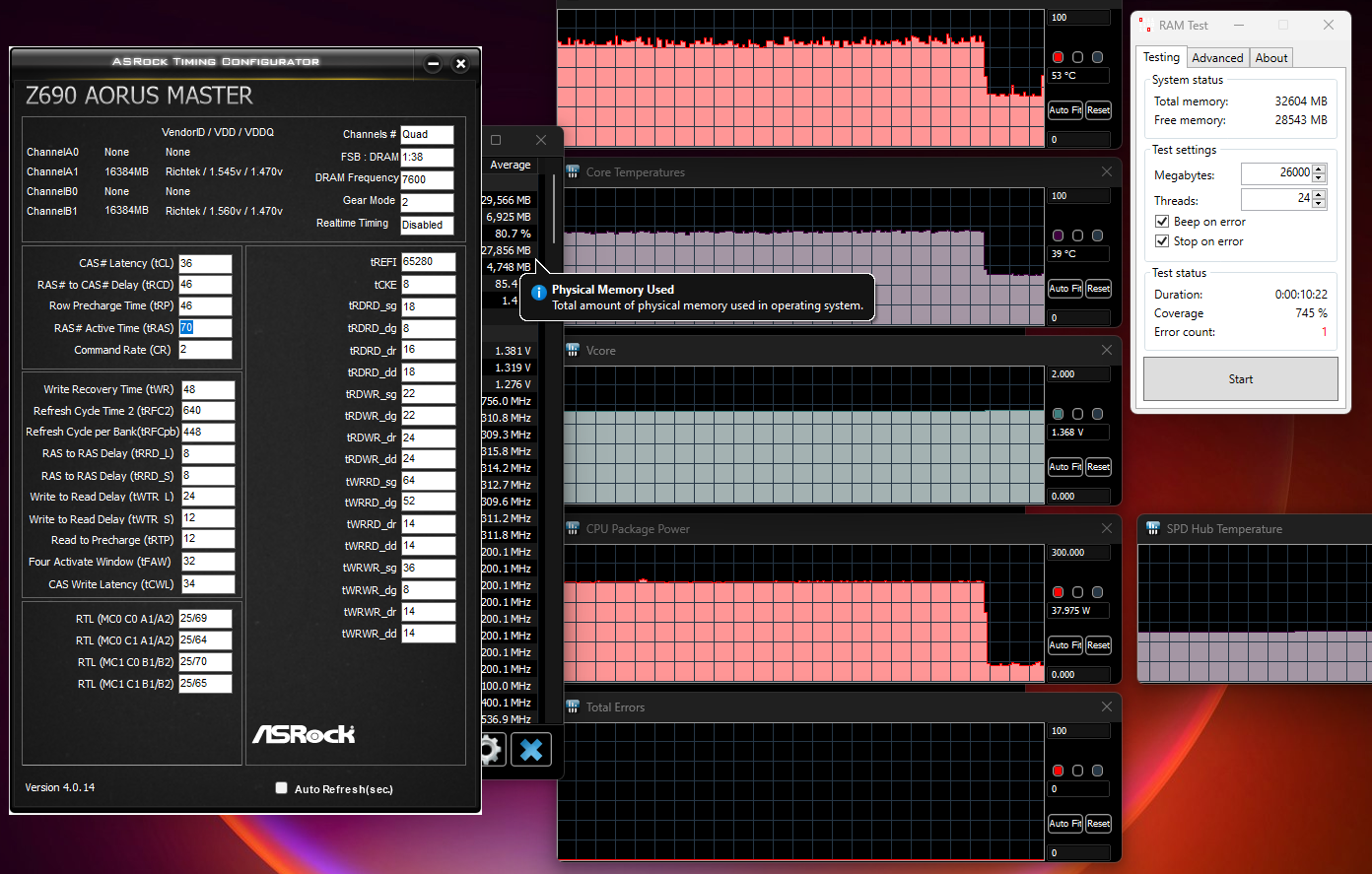
Task: Click the Total Errors graph window icon
Action: pos(573,707)
